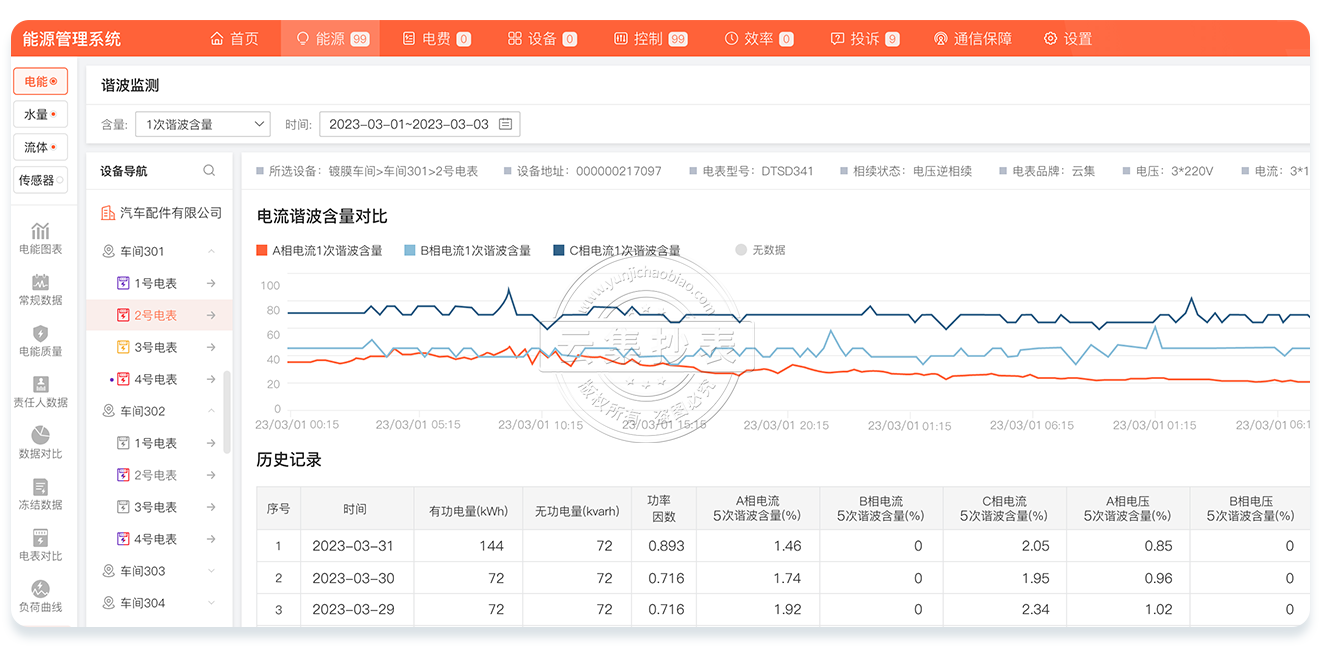The image size is (1320, 647).
Task: Open the 通信保障 top menu
Action: [972, 39]
